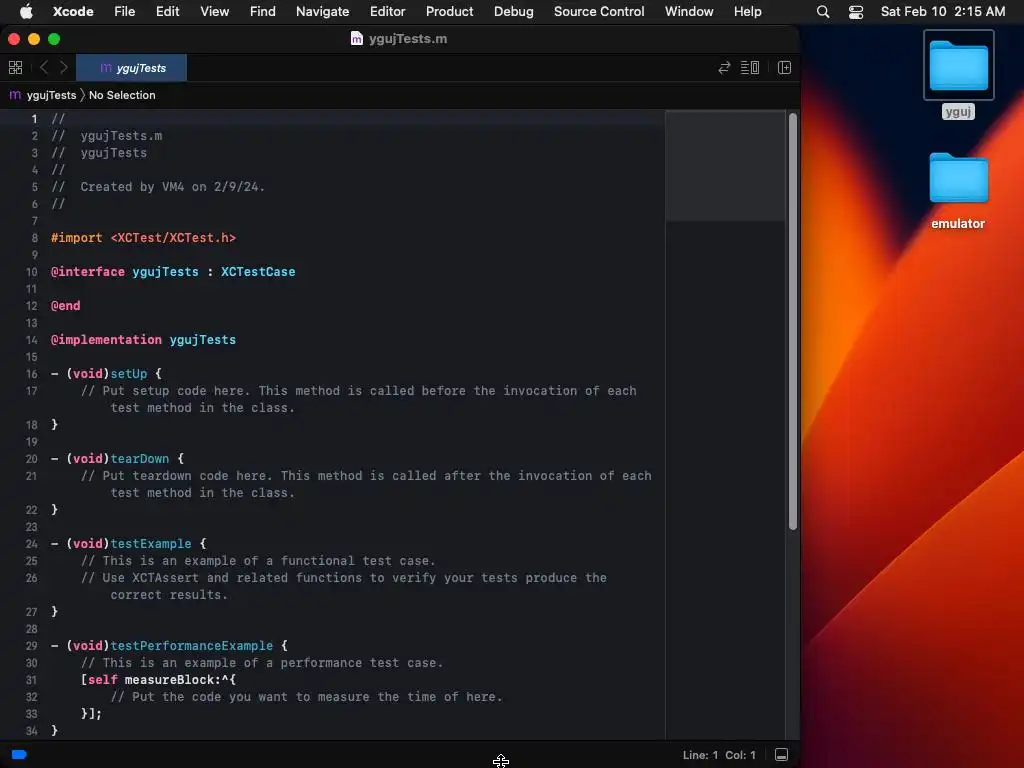The height and width of the screenshot is (768, 1024).
Task: Click the testPerformanceExample method name
Action: [x=191, y=645]
